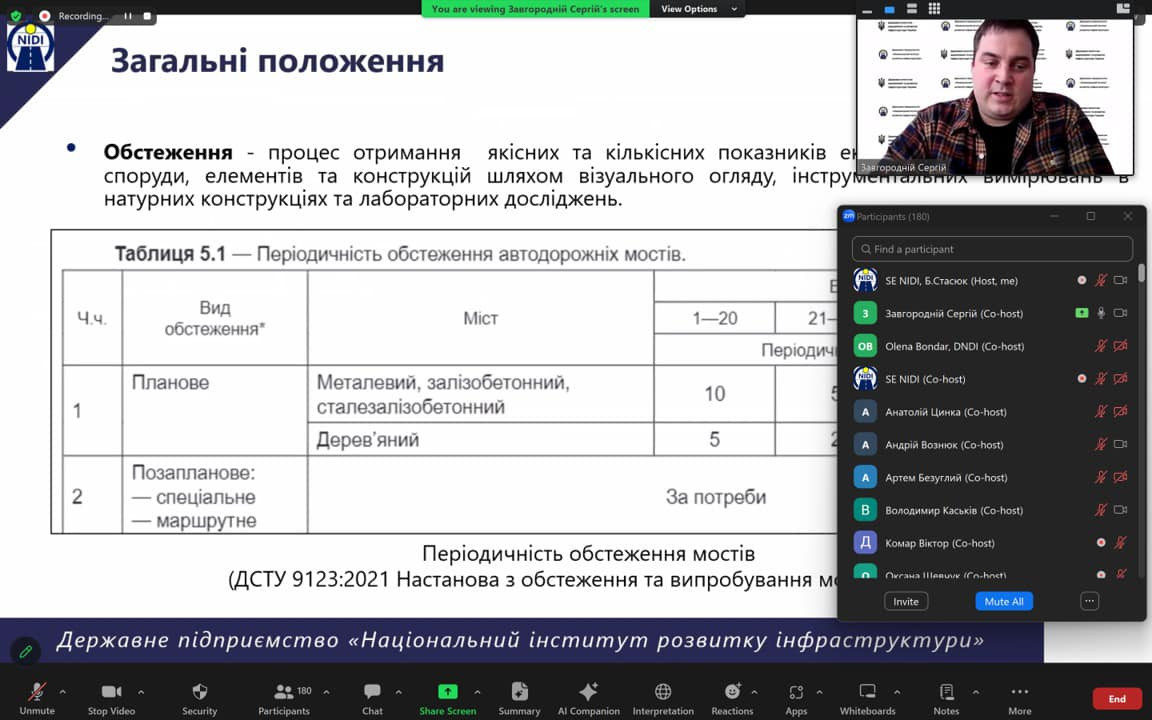
Task: Expand the View Options dropdown
Action: pyautogui.click(x=696, y=9)
